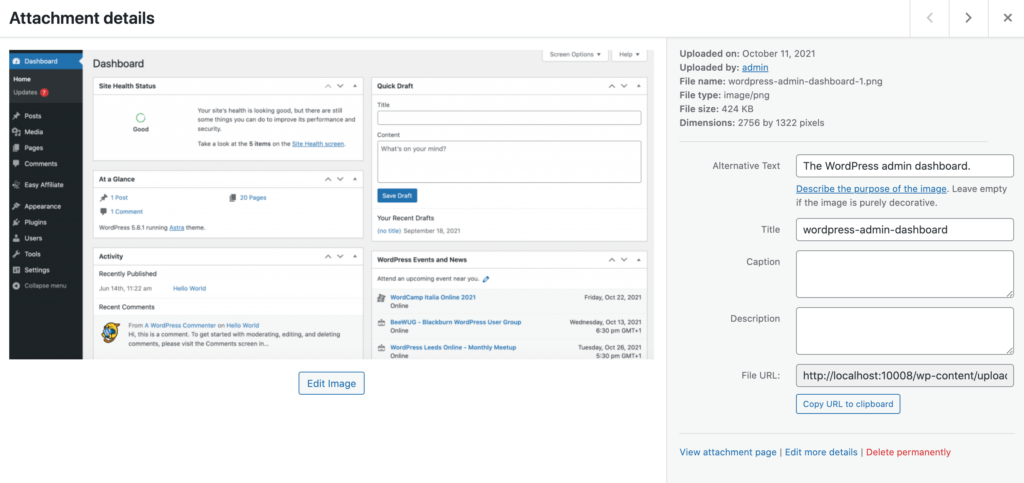Image resolution: width=1024 pixels, height=483 pixels.
Task: Click the comment icon beside 1 Comment
Action: tap(103, 211)
